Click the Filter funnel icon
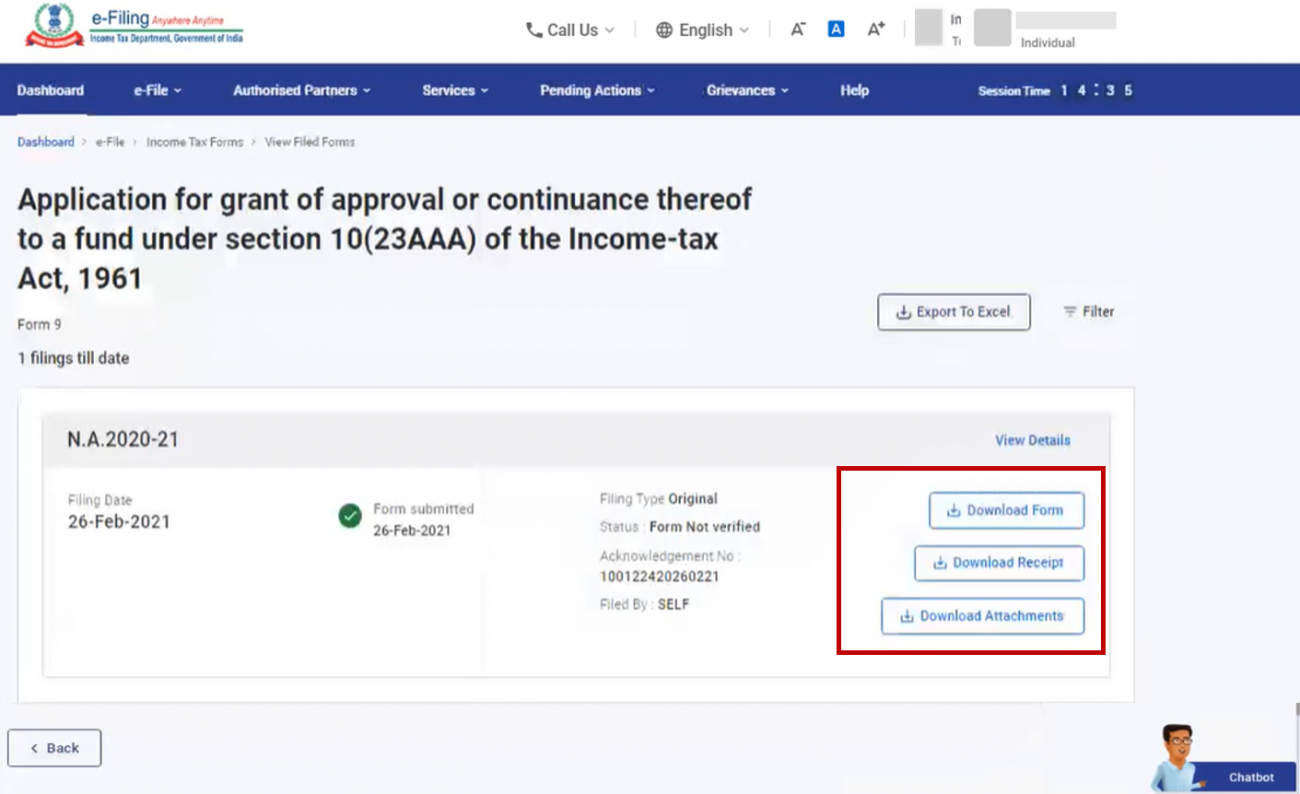Screen dimensions: 1300x794 coord(1071,311)
